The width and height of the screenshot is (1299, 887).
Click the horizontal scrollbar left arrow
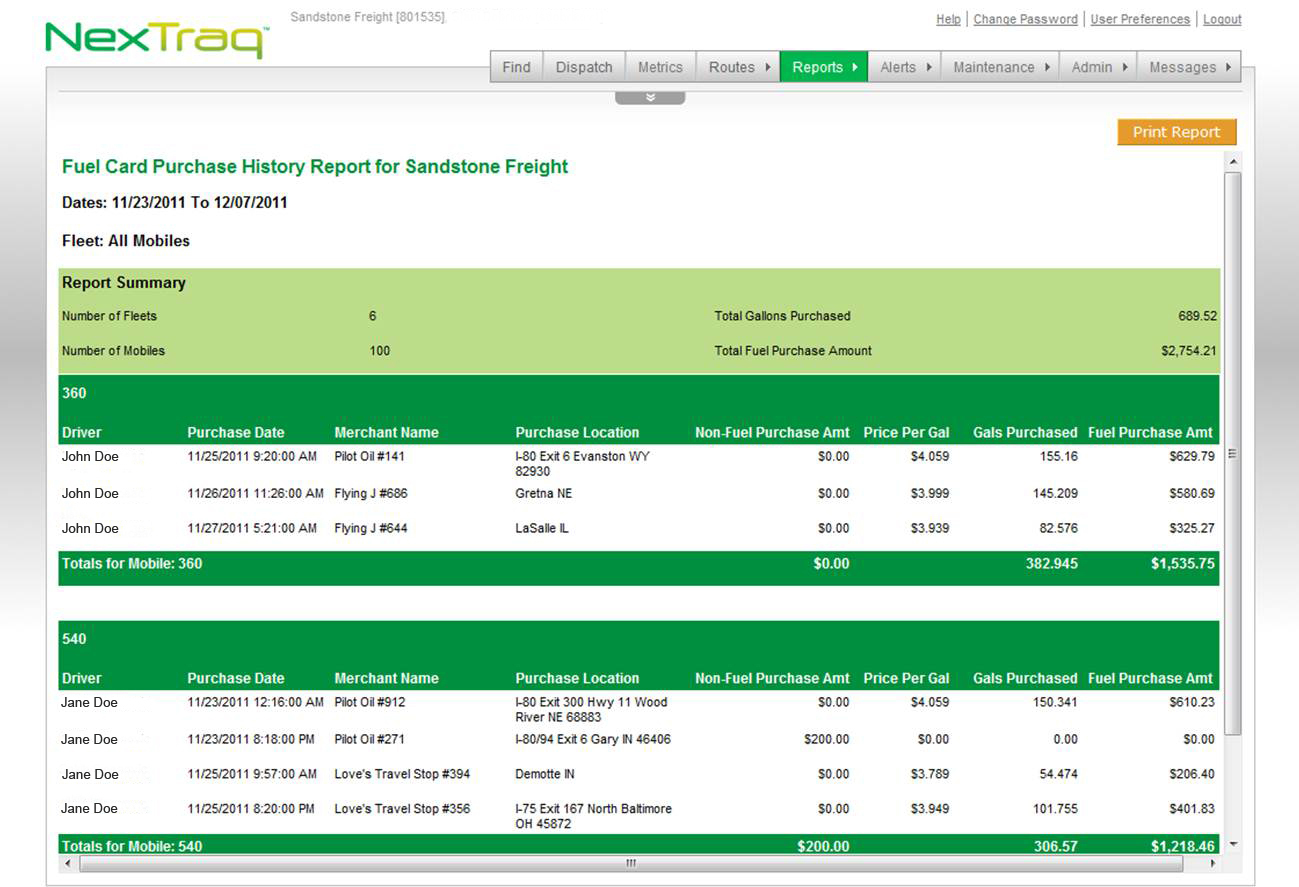(68, 863)
